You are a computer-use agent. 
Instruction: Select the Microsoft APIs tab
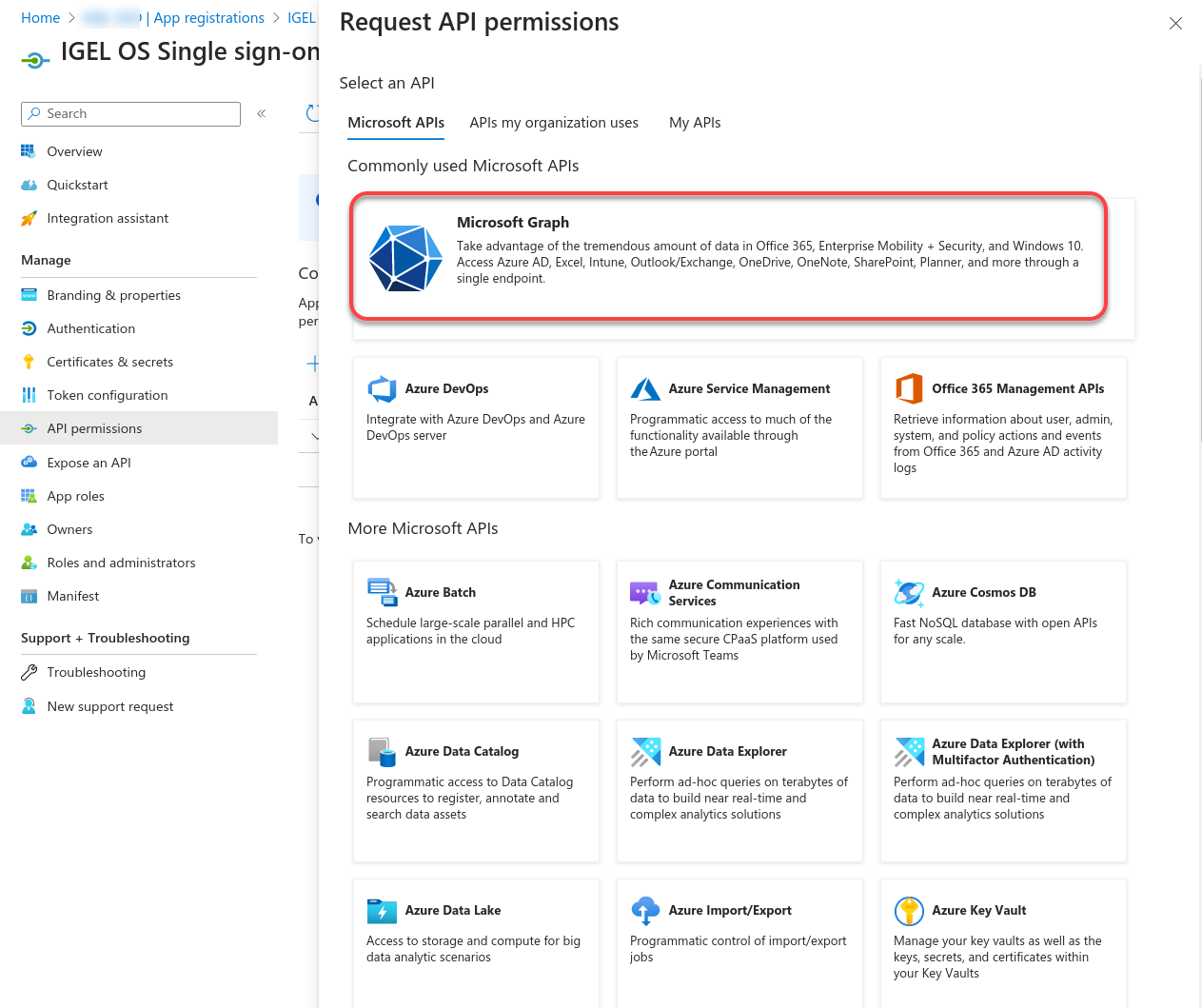pyautogui.click(x=396, y=123)
